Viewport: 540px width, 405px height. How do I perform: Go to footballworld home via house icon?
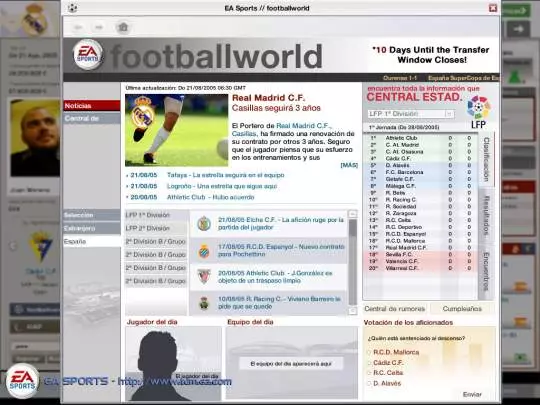point(123,27)
